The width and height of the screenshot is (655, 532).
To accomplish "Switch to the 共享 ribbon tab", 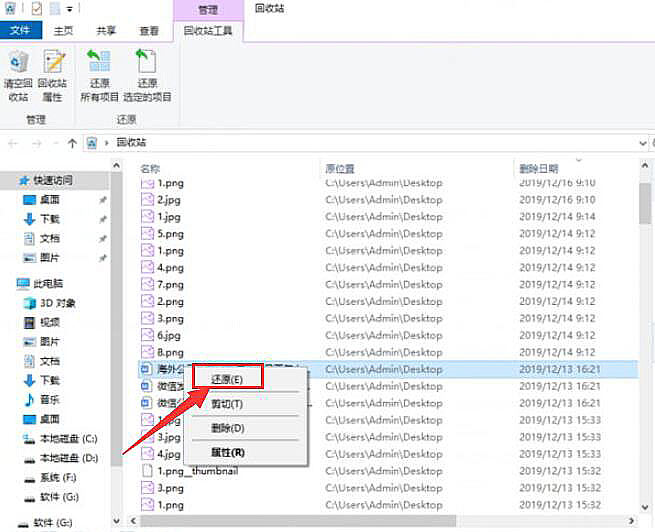I will pos(106,31).
